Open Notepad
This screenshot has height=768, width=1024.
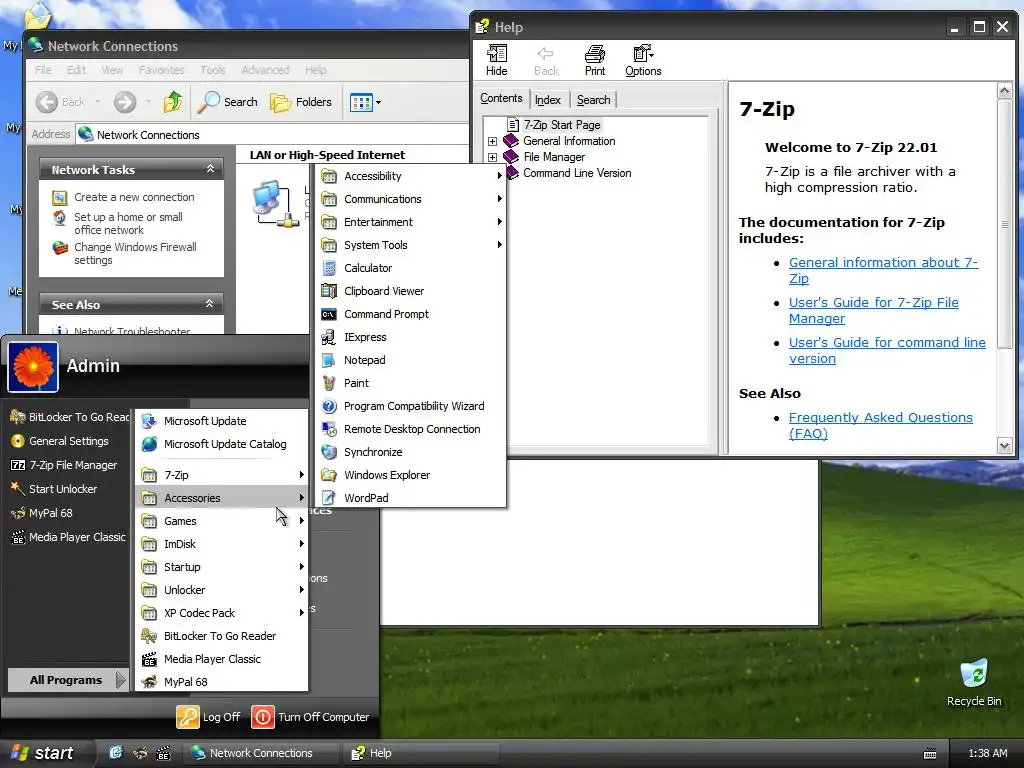click(410, 360)
